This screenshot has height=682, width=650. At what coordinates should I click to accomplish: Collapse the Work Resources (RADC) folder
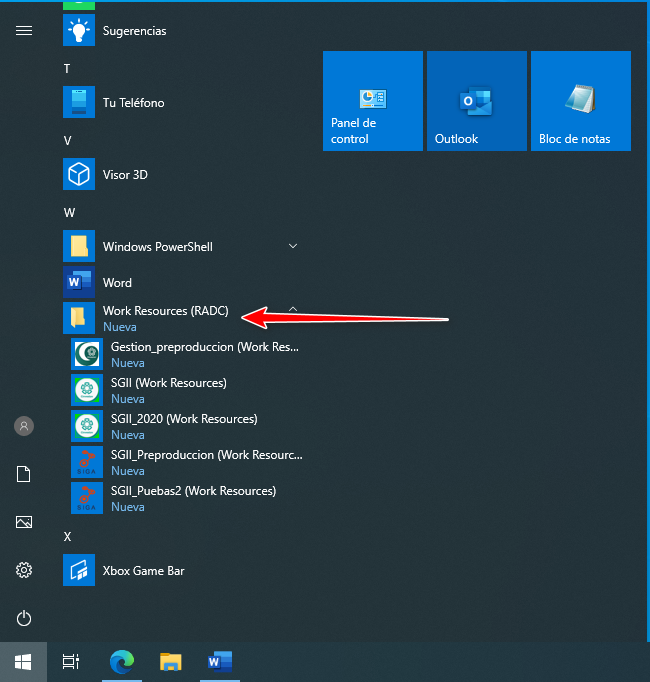pyautogui.click(x=292, y=310)
